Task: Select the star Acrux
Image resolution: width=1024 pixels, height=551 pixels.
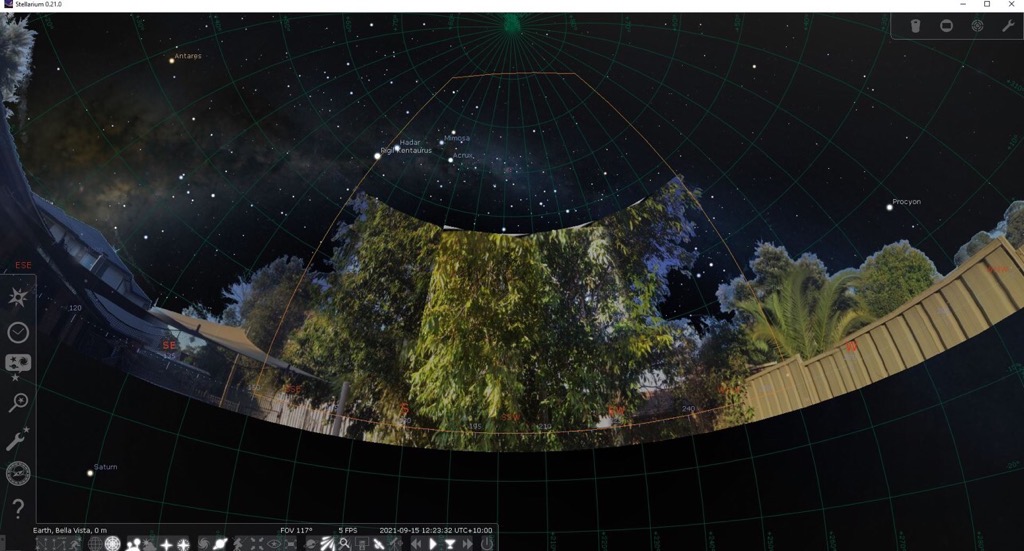Action: (x=451, y=160)
